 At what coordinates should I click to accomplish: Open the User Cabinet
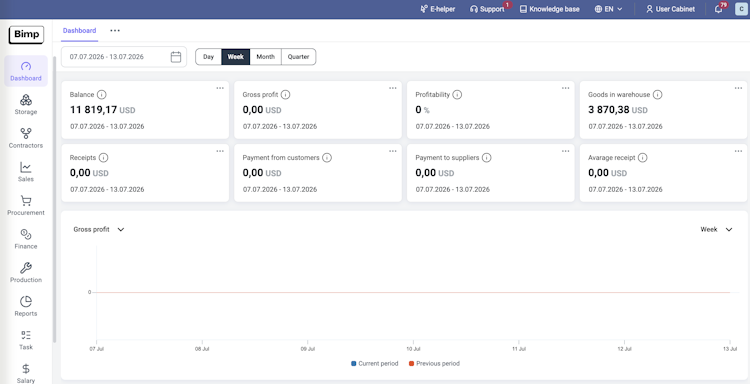670,9
